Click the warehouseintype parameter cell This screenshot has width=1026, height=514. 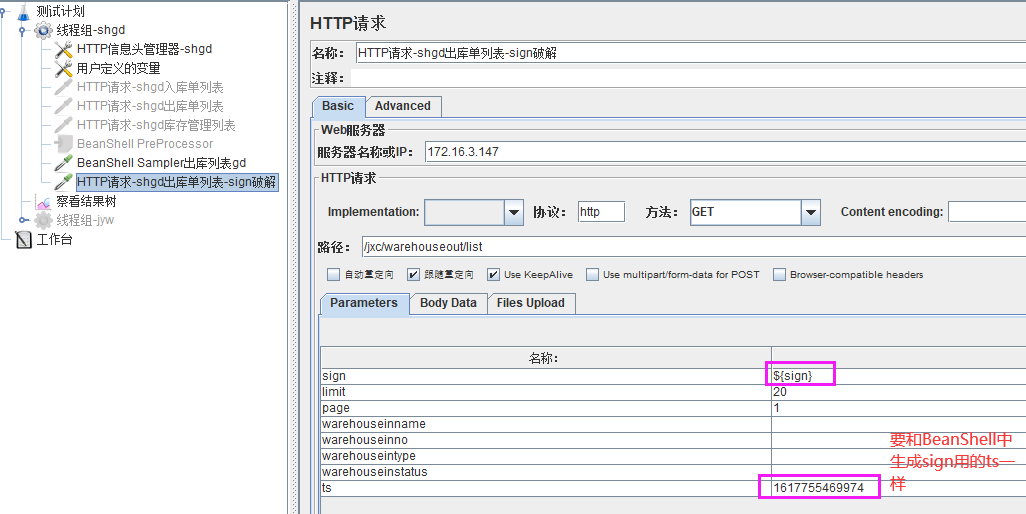(546, 456)
